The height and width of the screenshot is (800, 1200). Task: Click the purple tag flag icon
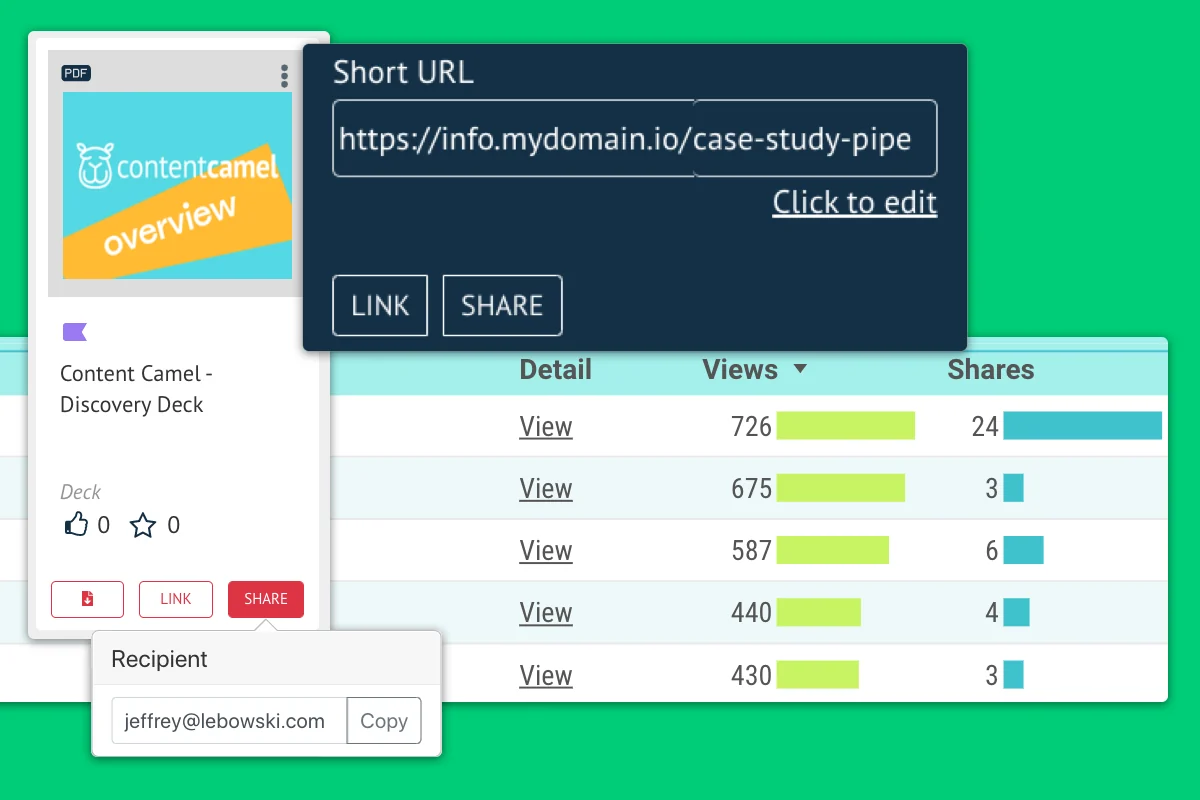coord(75,332)
